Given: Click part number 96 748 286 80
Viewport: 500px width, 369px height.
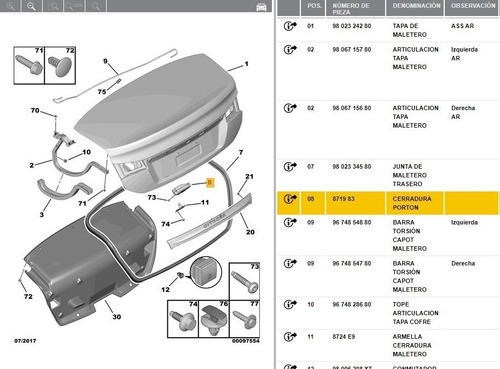Looking at the screenshot, I should point(351,304).
